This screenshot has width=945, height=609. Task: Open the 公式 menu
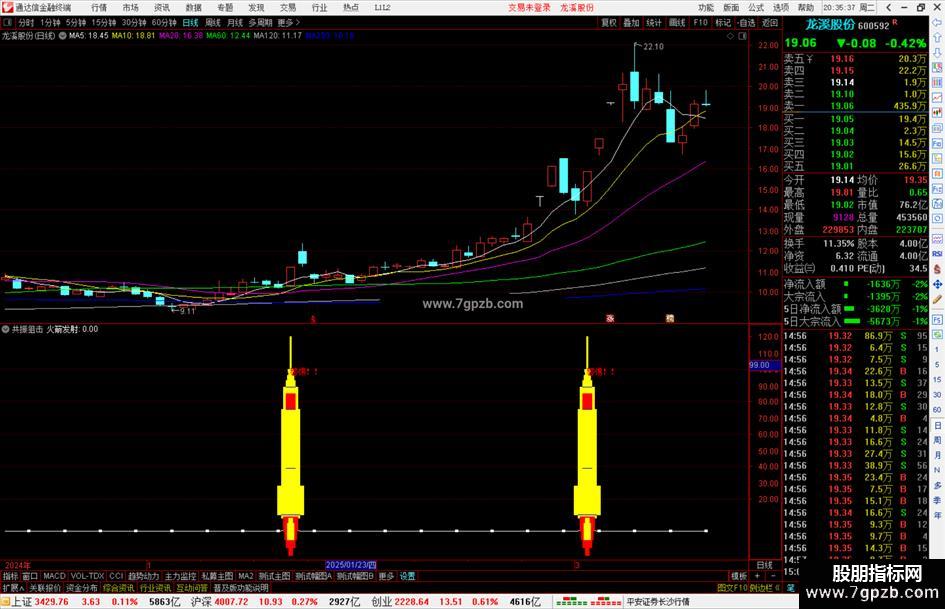[x=756, y=7]
